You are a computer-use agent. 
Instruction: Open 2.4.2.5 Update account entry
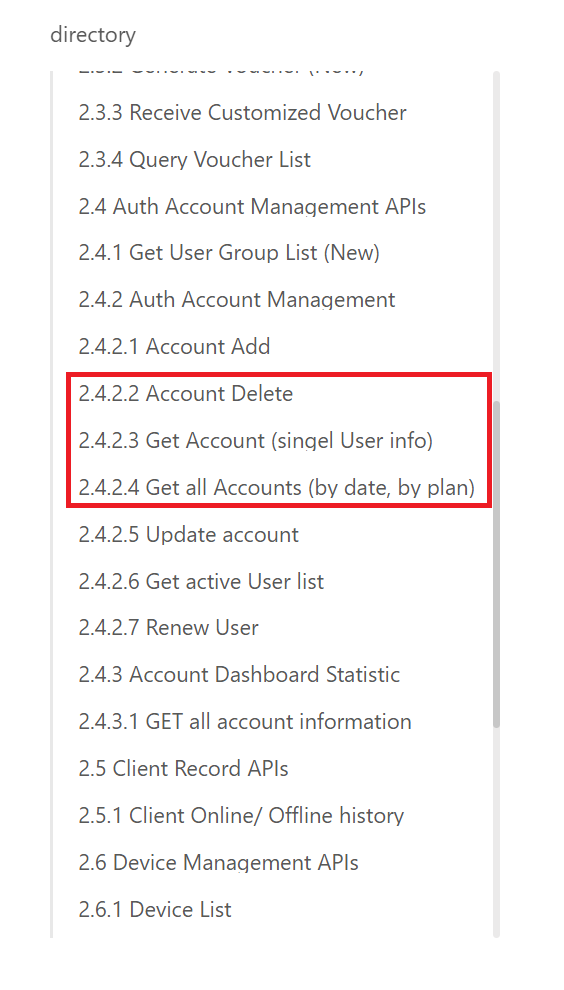pos(188,535)
